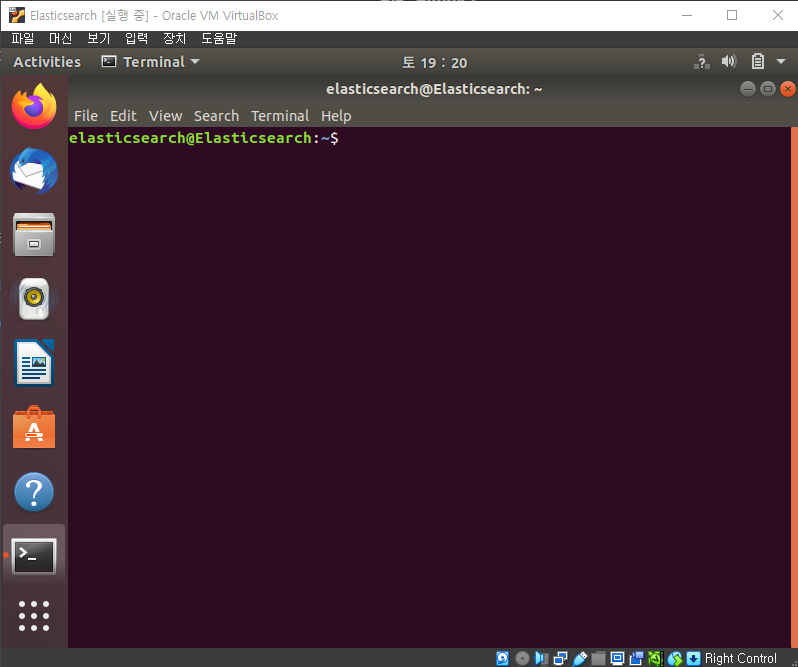Click the battery icon in top bar
Image resolution: width=798 pixels, height=667 pixels.
(758, 62)
